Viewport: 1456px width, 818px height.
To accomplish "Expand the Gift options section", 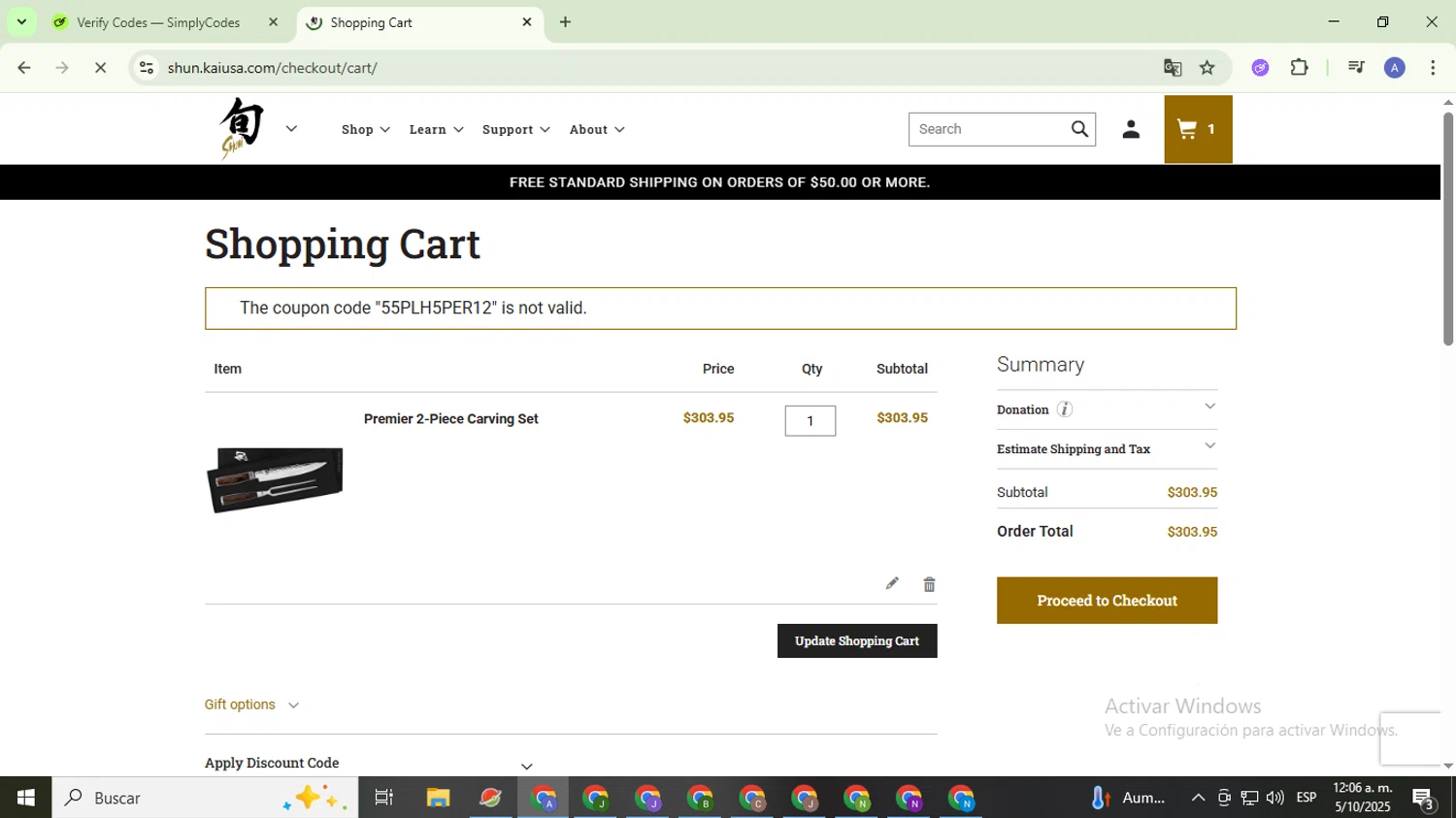I will pos(251,704).
